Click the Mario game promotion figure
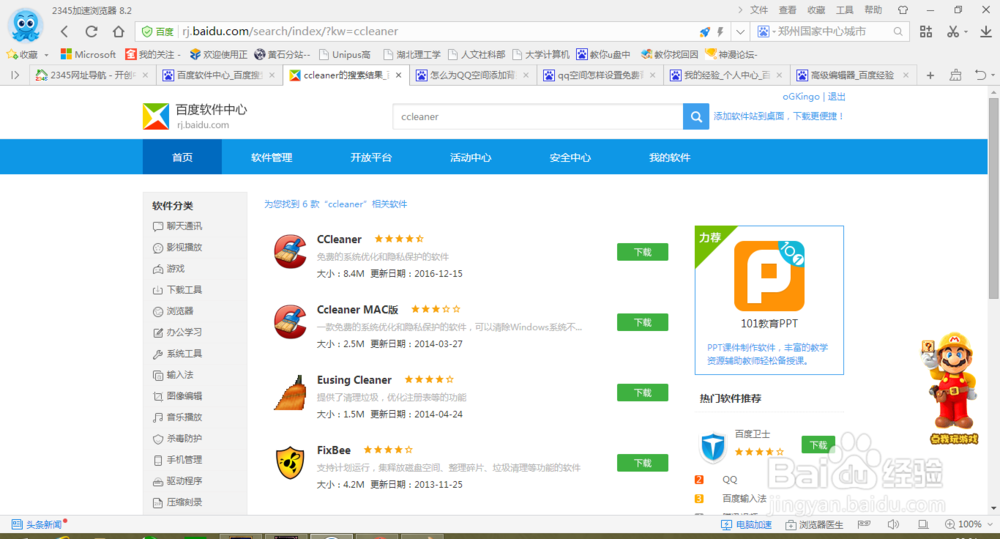Screen dimensions: 1000x539 (952, 387)
